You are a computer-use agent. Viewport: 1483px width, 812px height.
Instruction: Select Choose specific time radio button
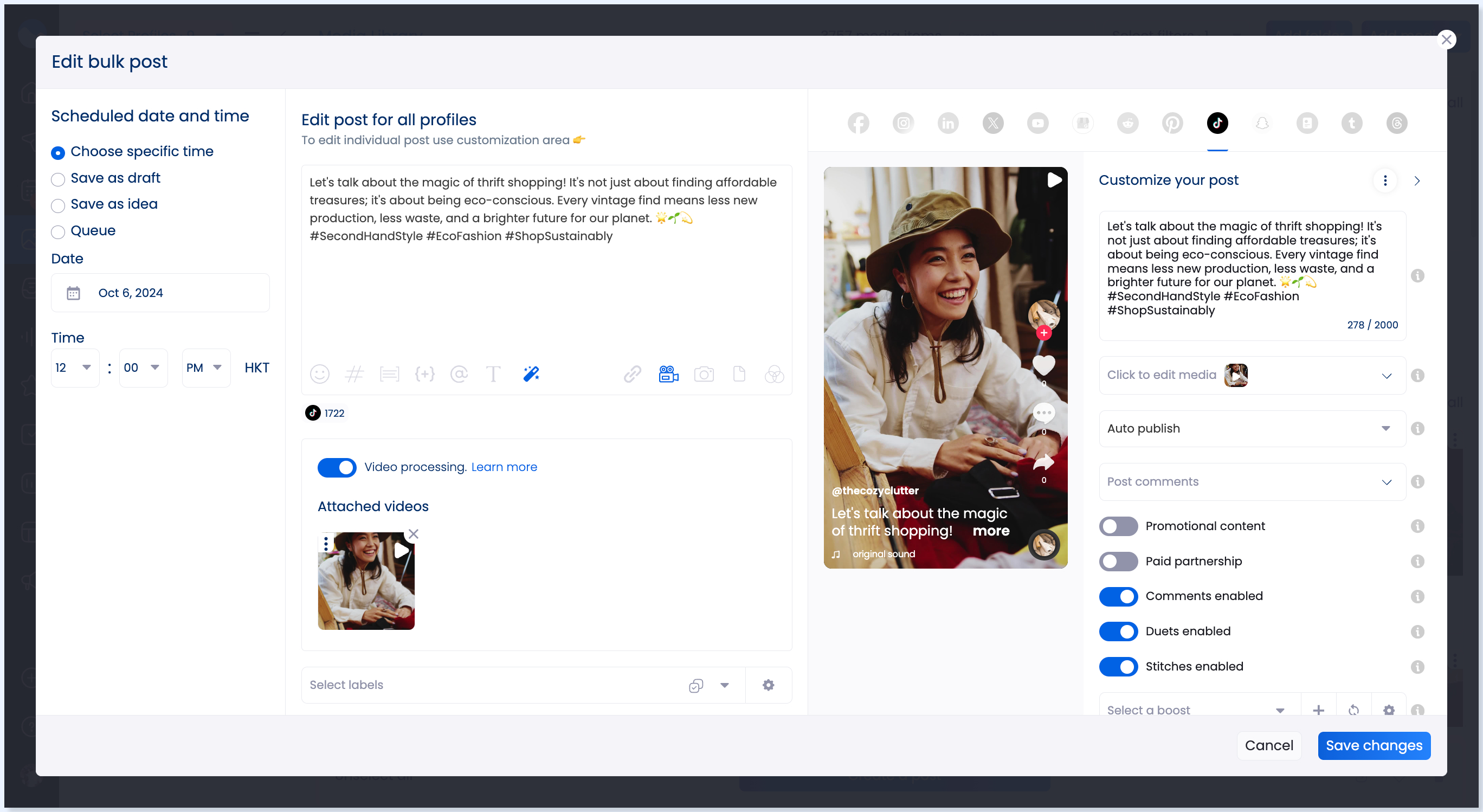(57, 153)
